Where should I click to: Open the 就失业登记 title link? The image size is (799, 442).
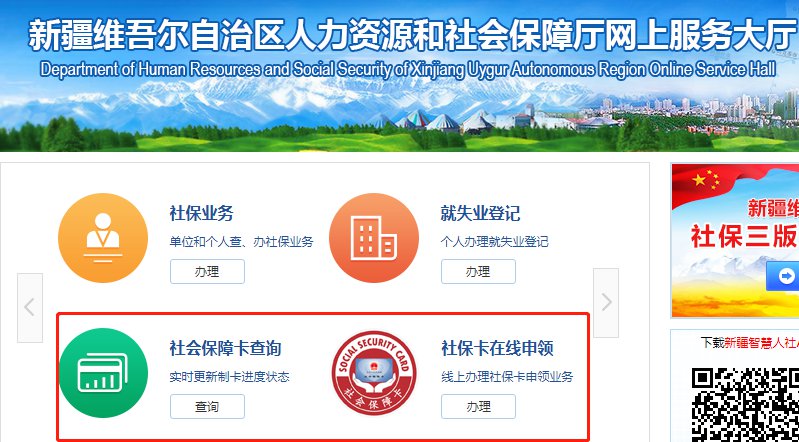(480, 213)
